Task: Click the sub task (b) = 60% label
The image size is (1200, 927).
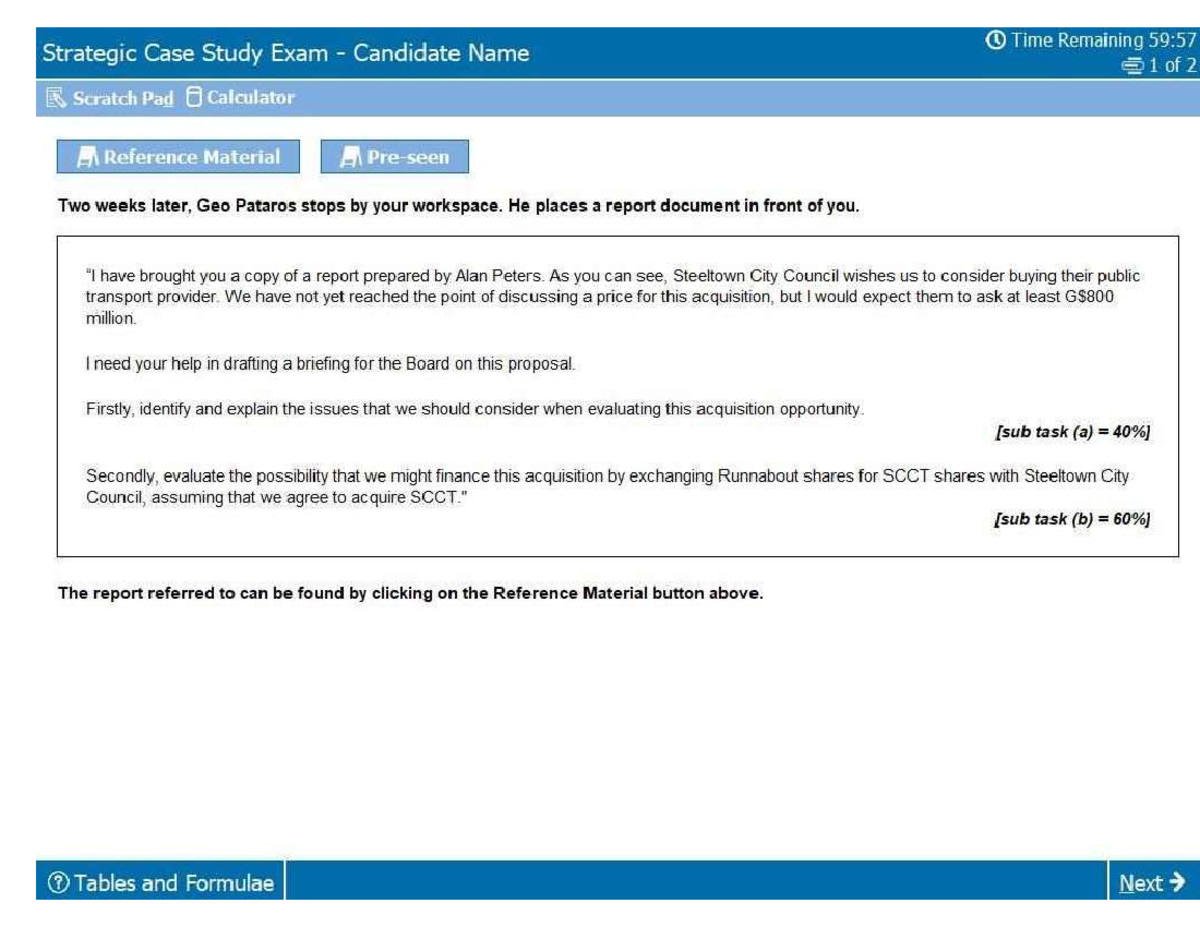Action: point(1072,519)
